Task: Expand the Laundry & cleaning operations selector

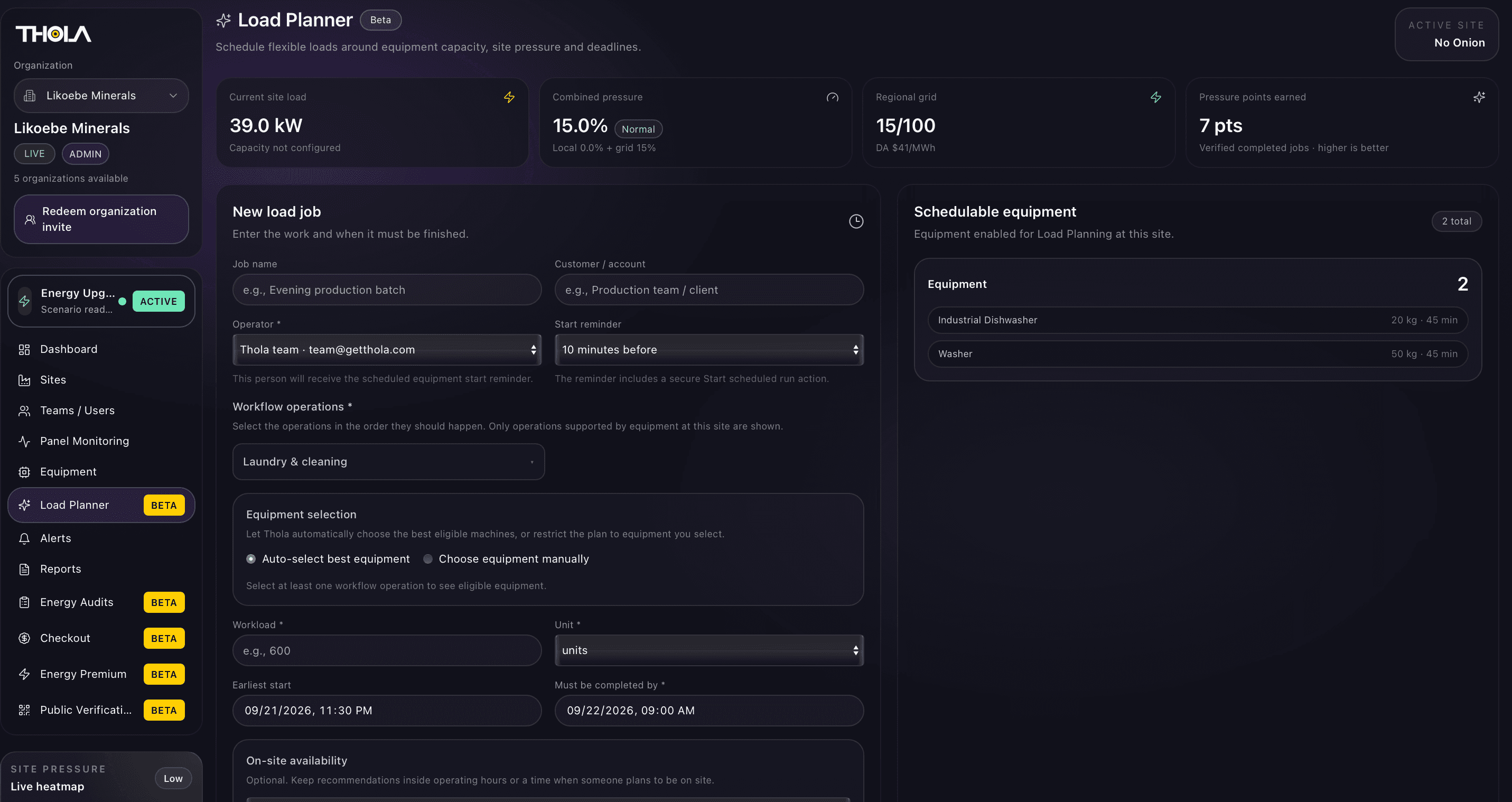Action: 388,462
